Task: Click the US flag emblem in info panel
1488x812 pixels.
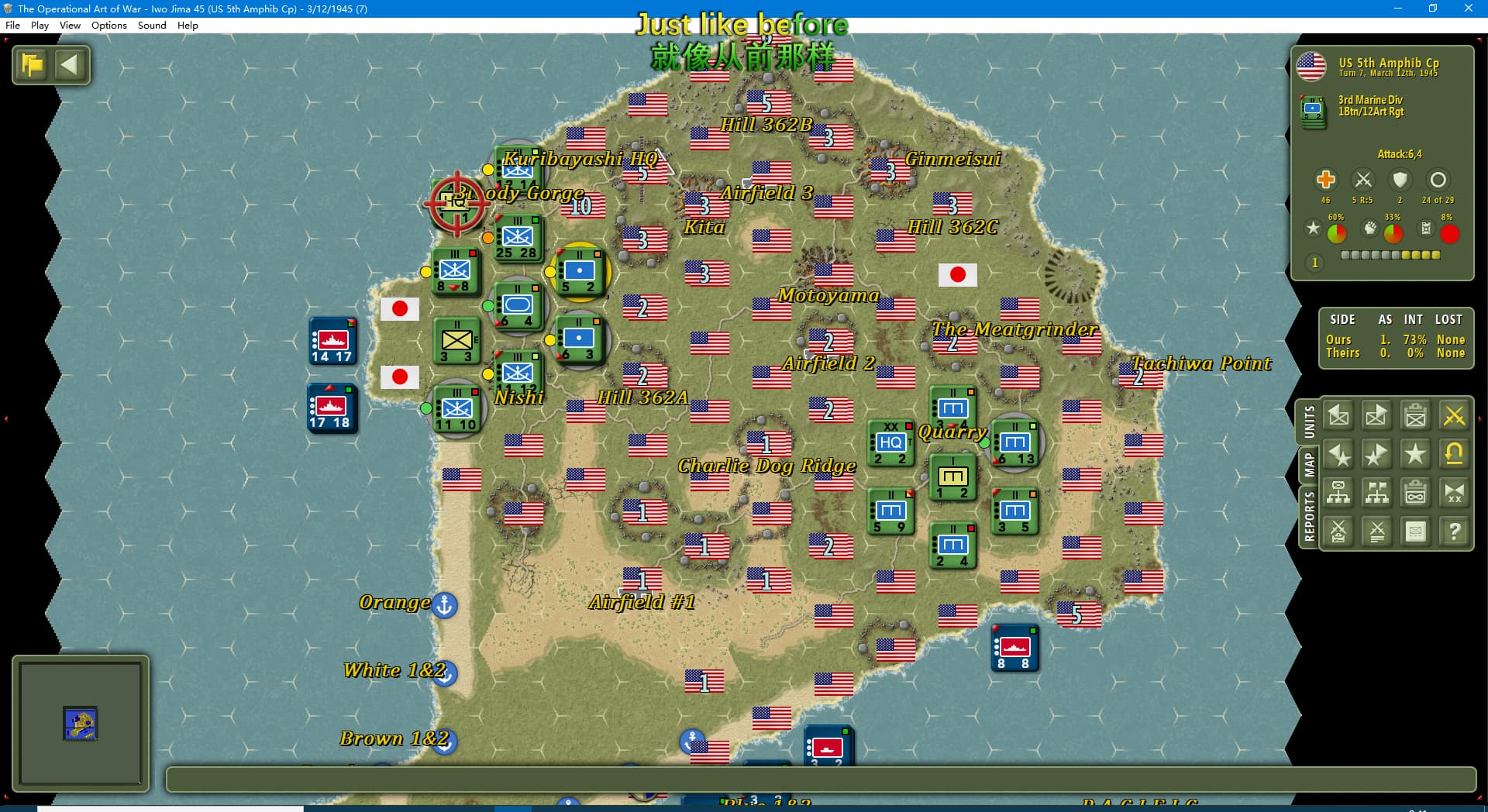Action: (1311, 67)
